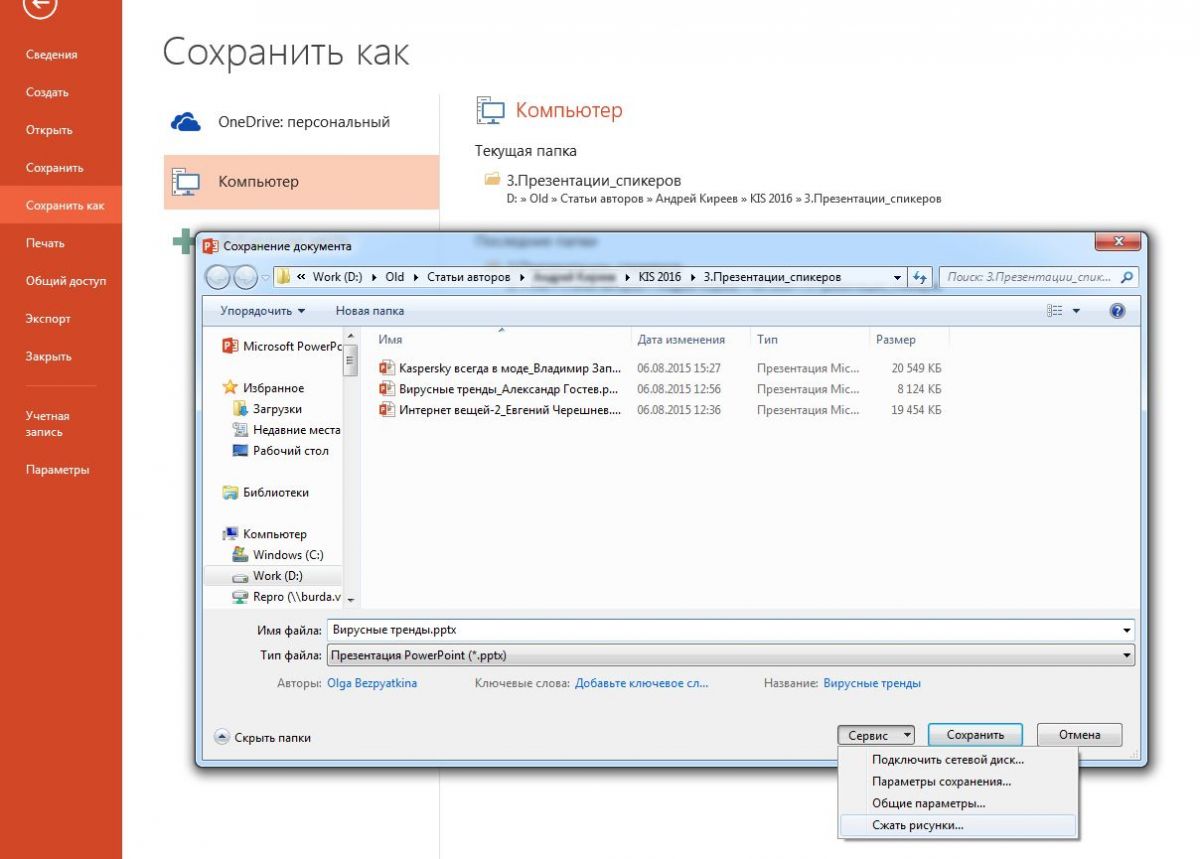
Task: Expand the recent locations arrow near navigation buttons
Action: click(x=265, y=277)
